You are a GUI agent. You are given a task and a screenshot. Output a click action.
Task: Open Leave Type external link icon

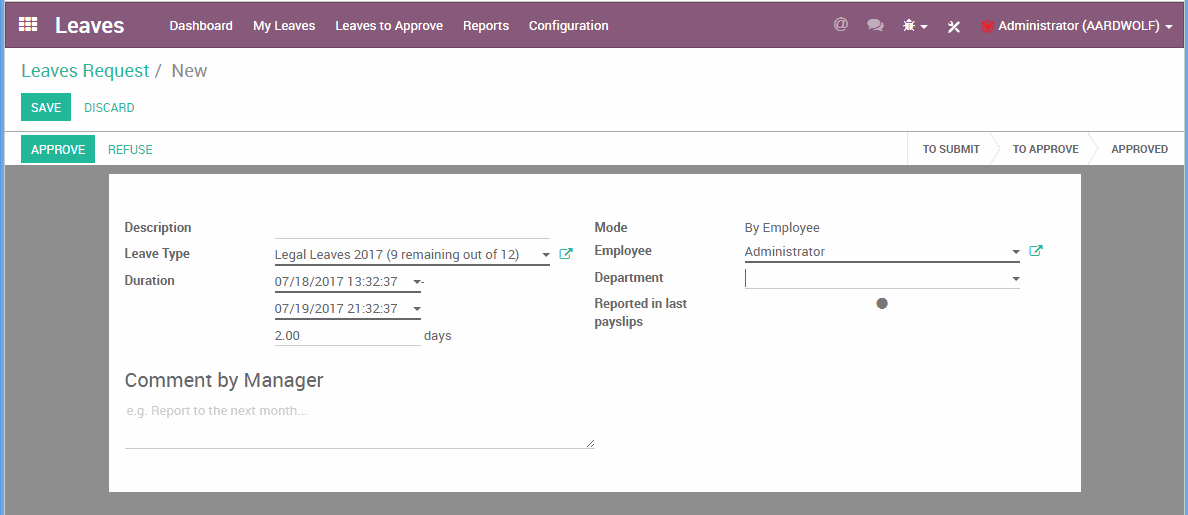pyautogui.click(x=566, y=254)
